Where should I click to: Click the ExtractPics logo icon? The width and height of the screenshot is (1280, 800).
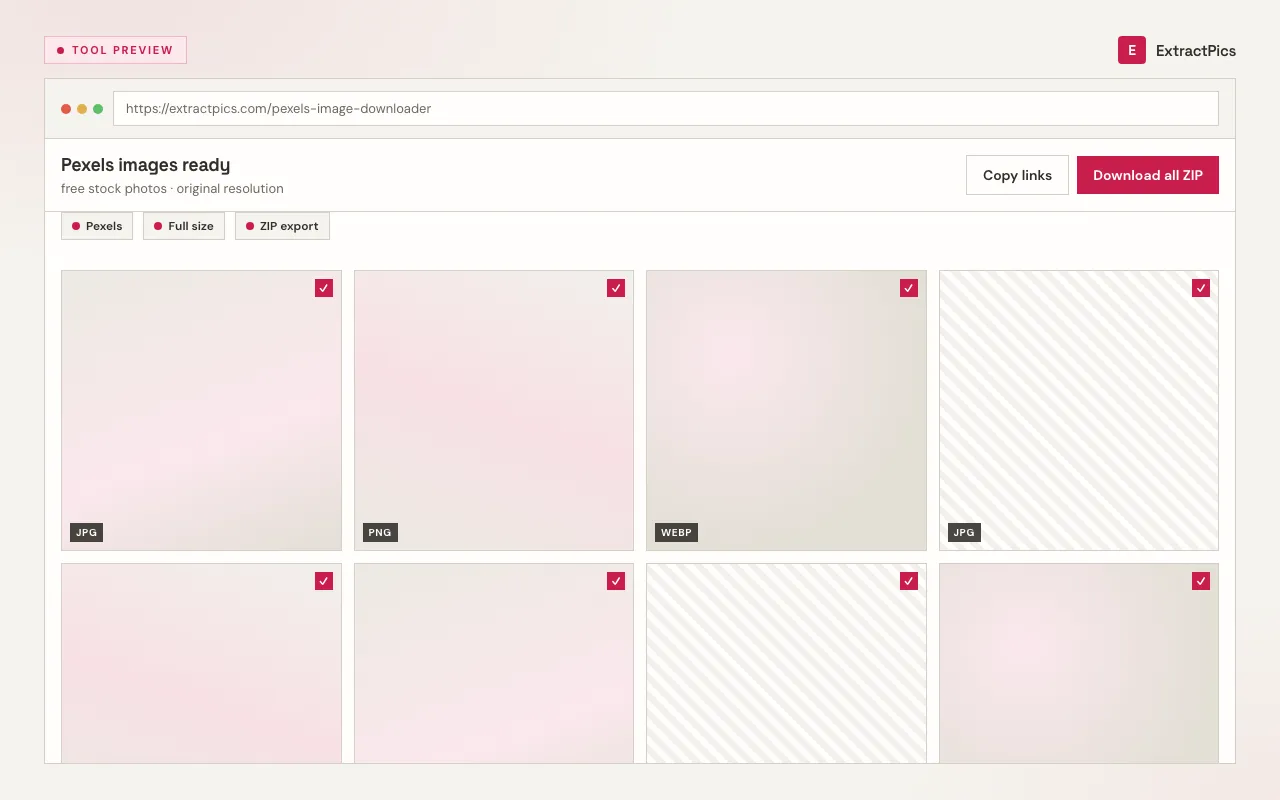click(1131, 50)
